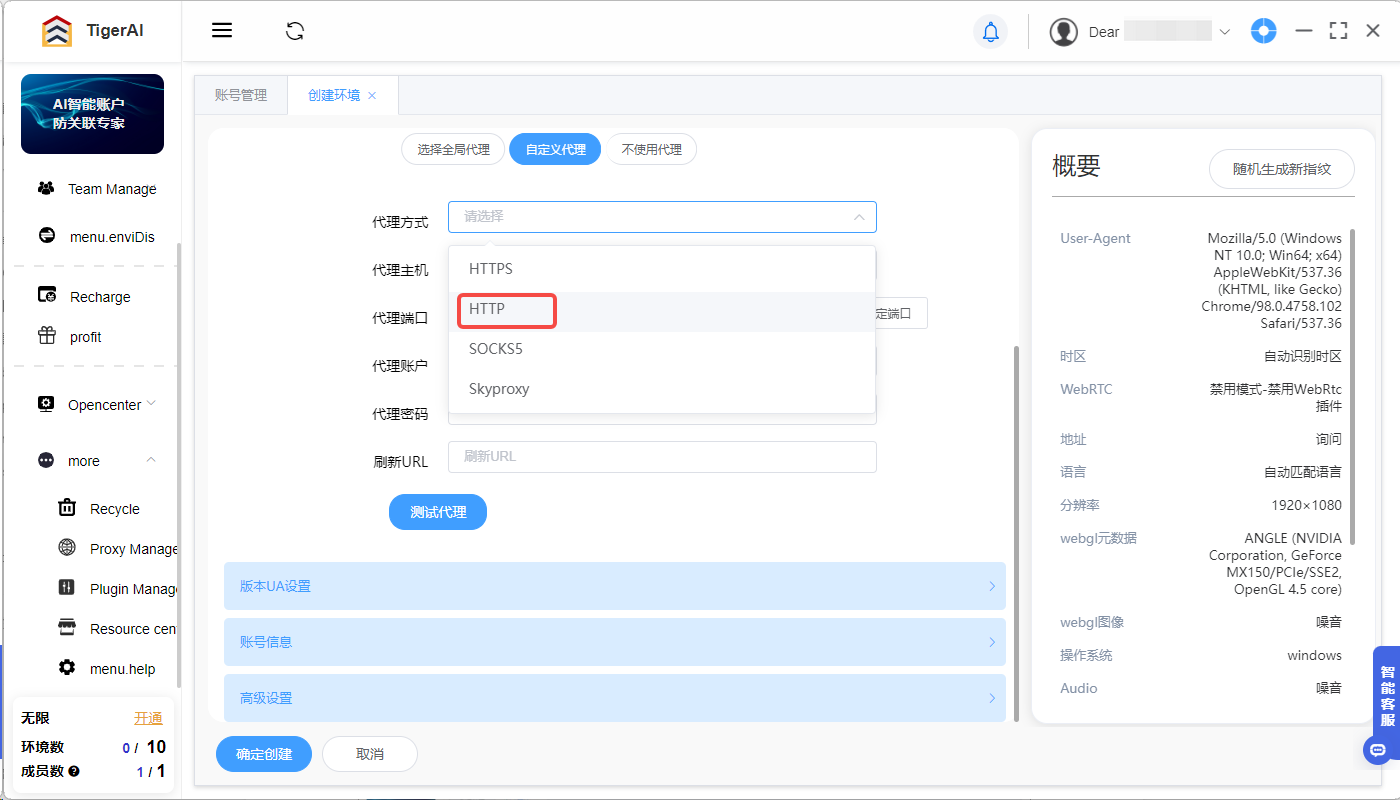This screenshot has height=800, width=1400.
Task: Switch to the 创建环境 tab
Action: click(334, 95)
